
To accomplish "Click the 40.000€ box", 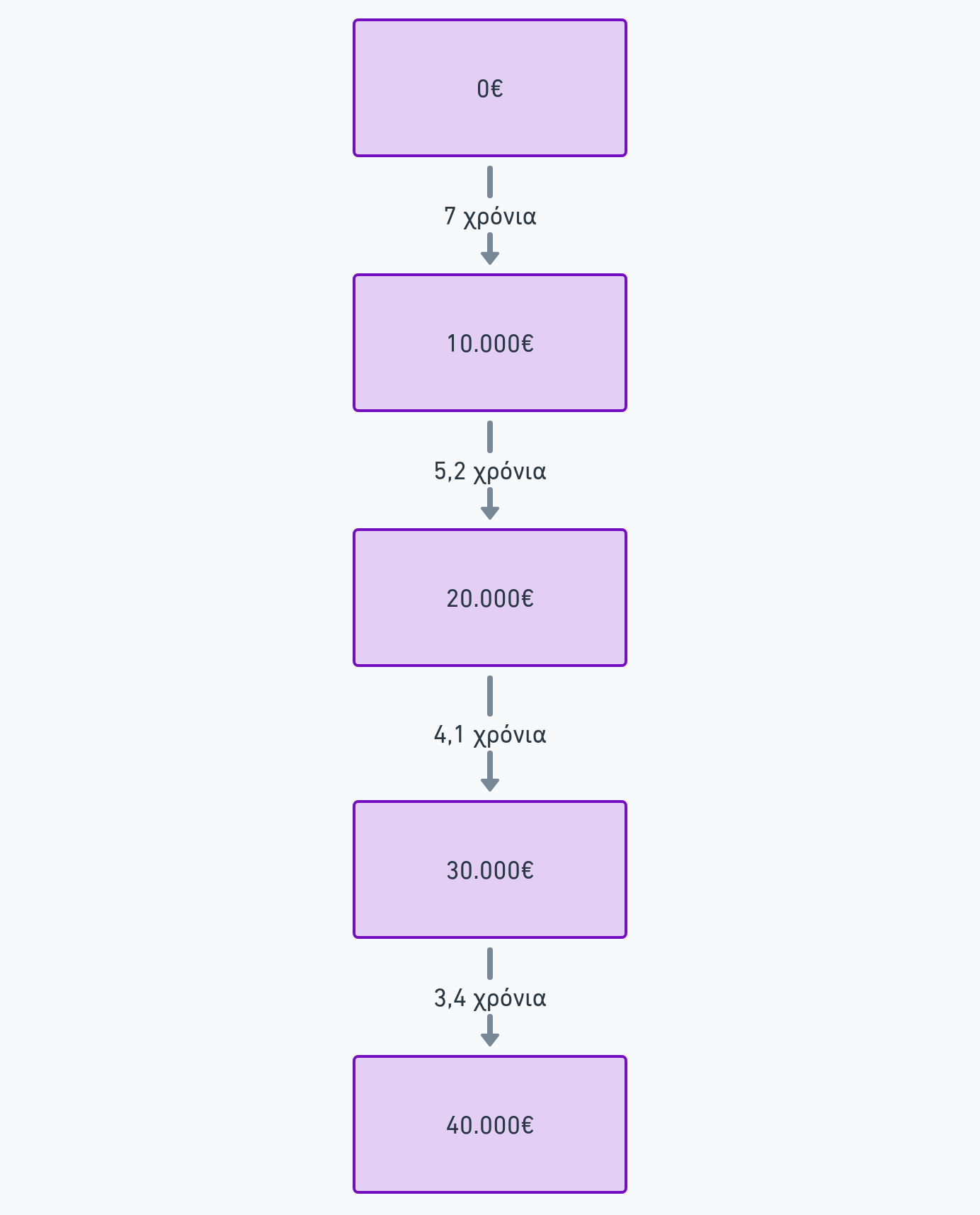I will click(x=490, y=1124).
